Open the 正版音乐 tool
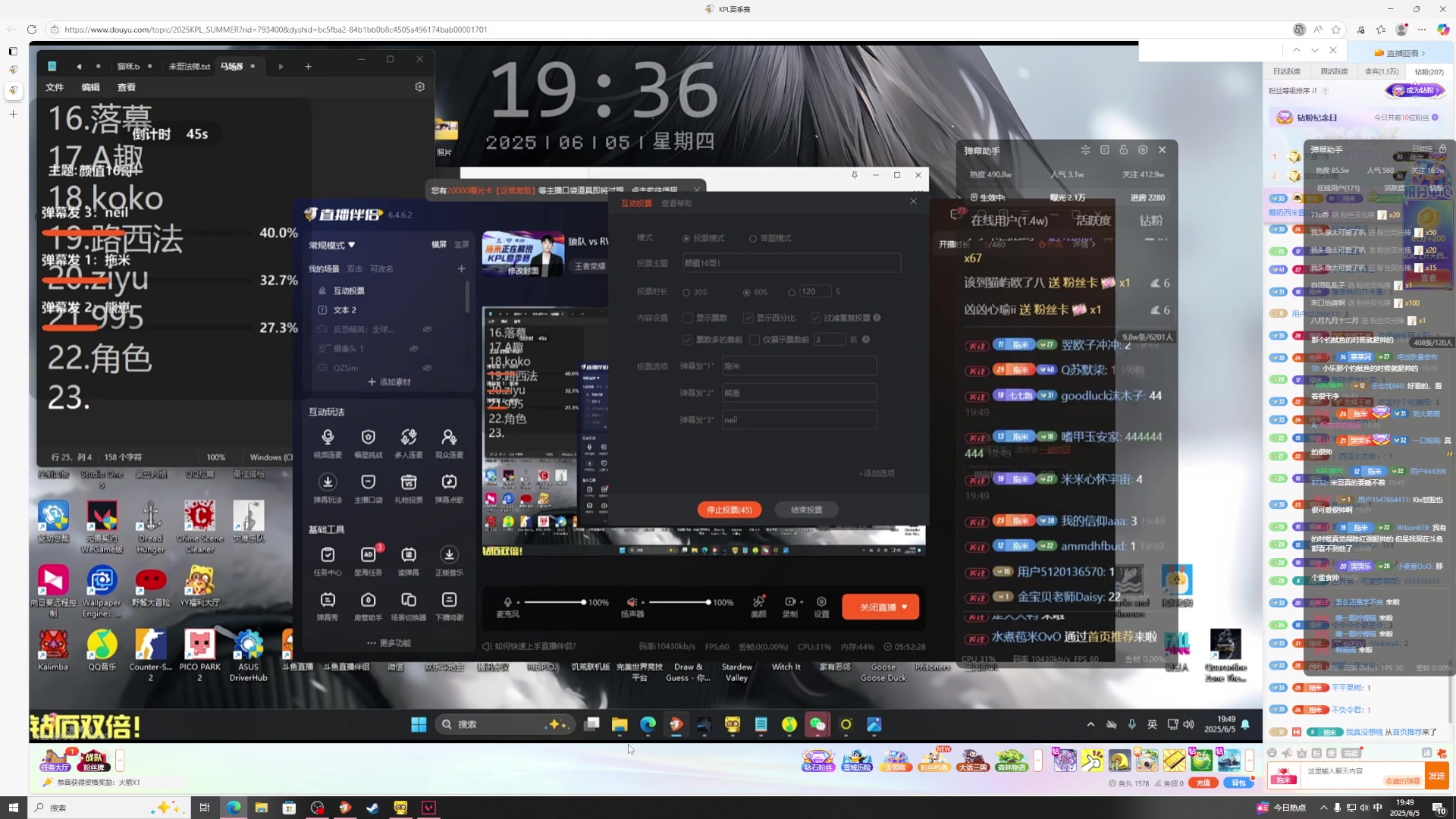Viewport: 1456px width, 819px height. (449, 561)
